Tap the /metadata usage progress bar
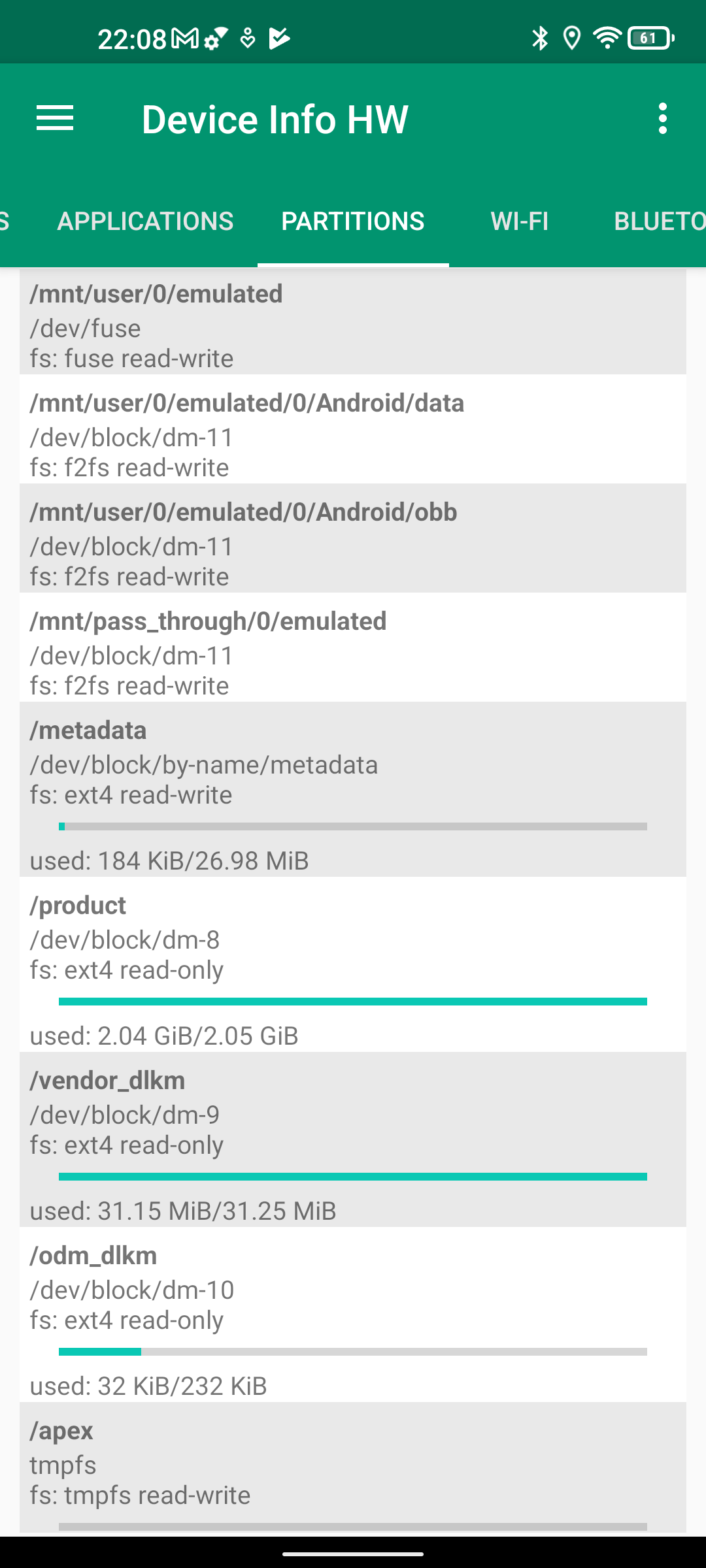The height and width of the screenshot is (1568, 706). tap(353, 826)
